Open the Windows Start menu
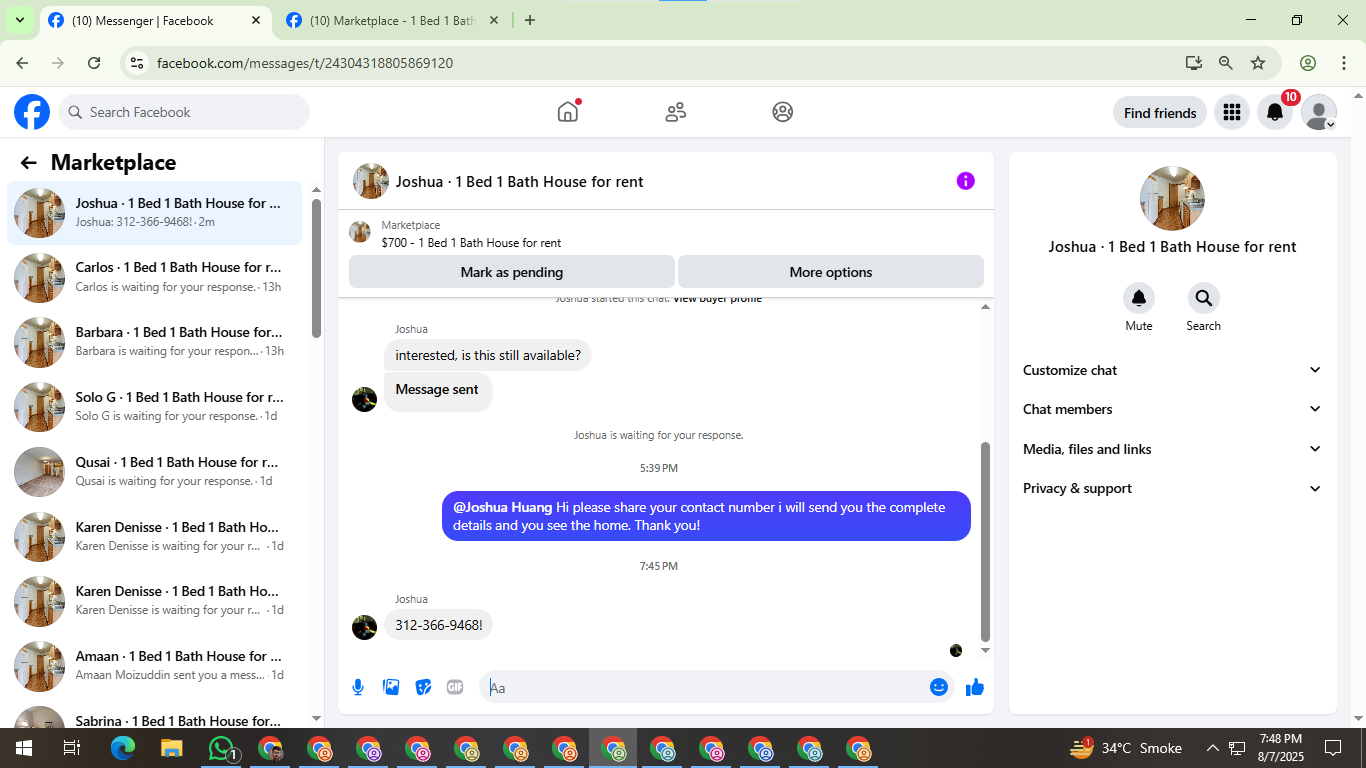The height and width of the screenshot is (768, 1366). (x=23, y=748)
